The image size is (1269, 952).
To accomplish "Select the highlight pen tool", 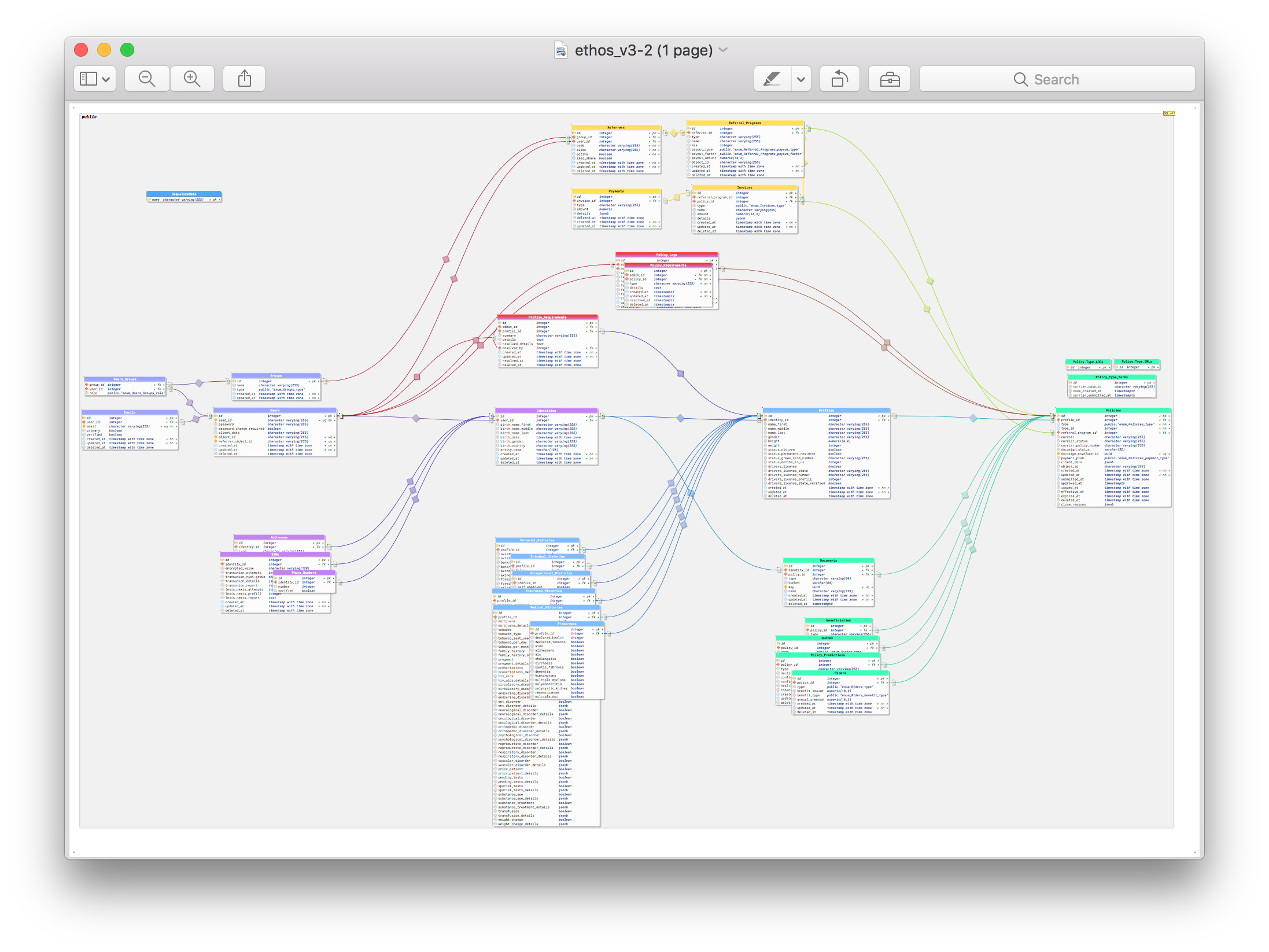I will pyautogui.click(x=772, y=79).
